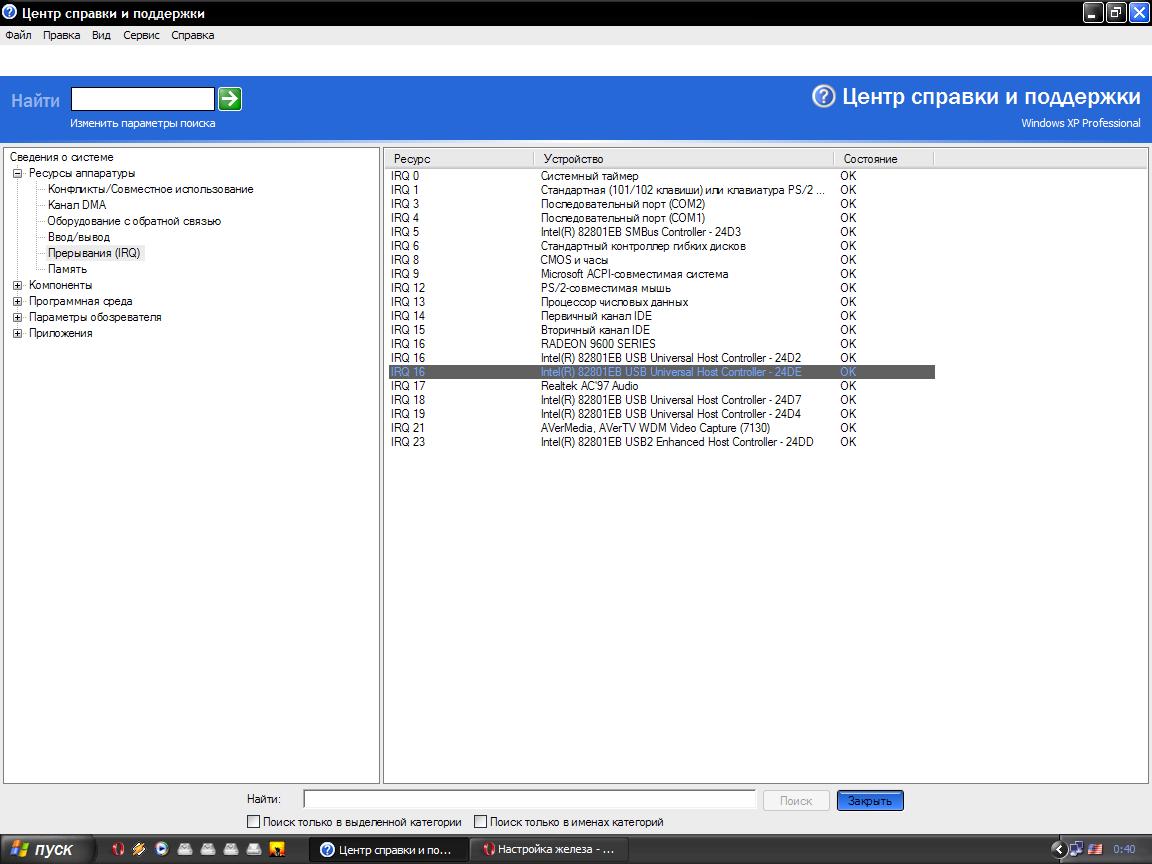Viewport: 1152px width, 864px height.
Task: Expand the Программная среда tree node
Action: [x=17, y=301]
